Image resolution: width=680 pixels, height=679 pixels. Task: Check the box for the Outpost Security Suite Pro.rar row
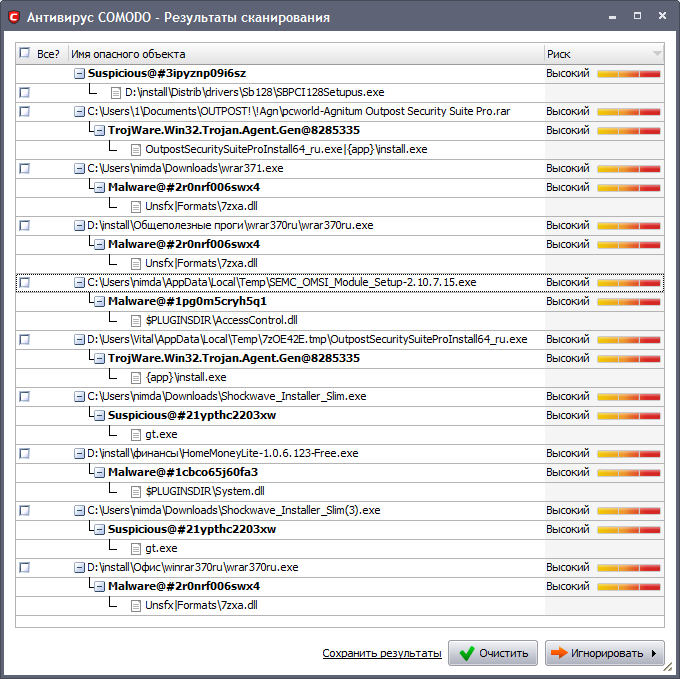[25, 111]
